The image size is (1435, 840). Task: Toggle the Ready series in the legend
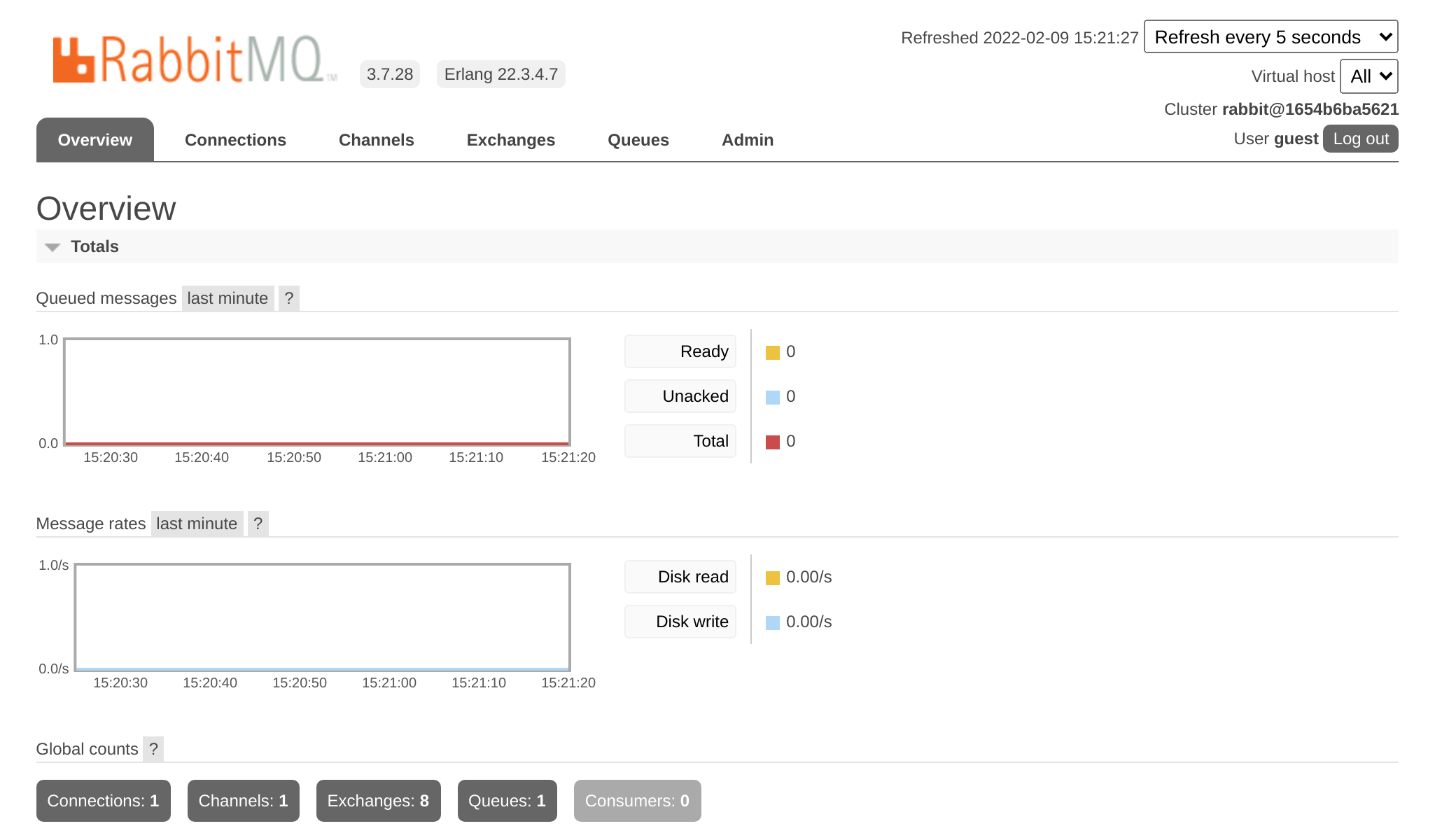pyautogui.click(x=679, y=351)
